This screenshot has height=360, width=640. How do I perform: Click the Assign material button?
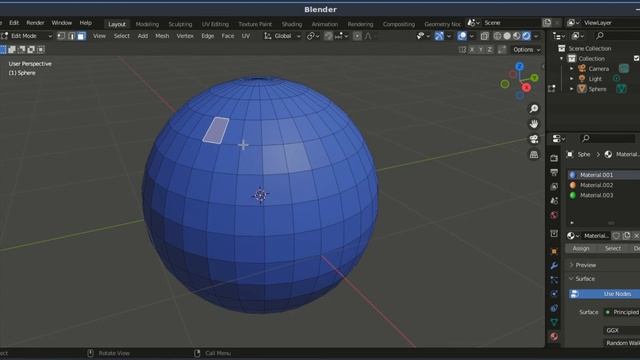(581, 248)
